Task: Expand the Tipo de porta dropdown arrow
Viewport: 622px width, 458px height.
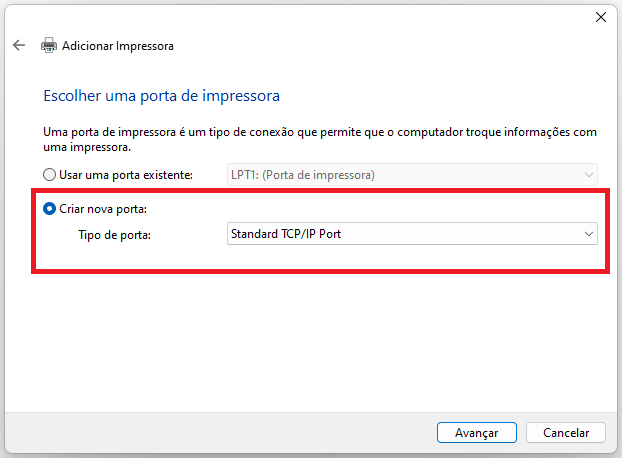Action: [x=589, y=234]
